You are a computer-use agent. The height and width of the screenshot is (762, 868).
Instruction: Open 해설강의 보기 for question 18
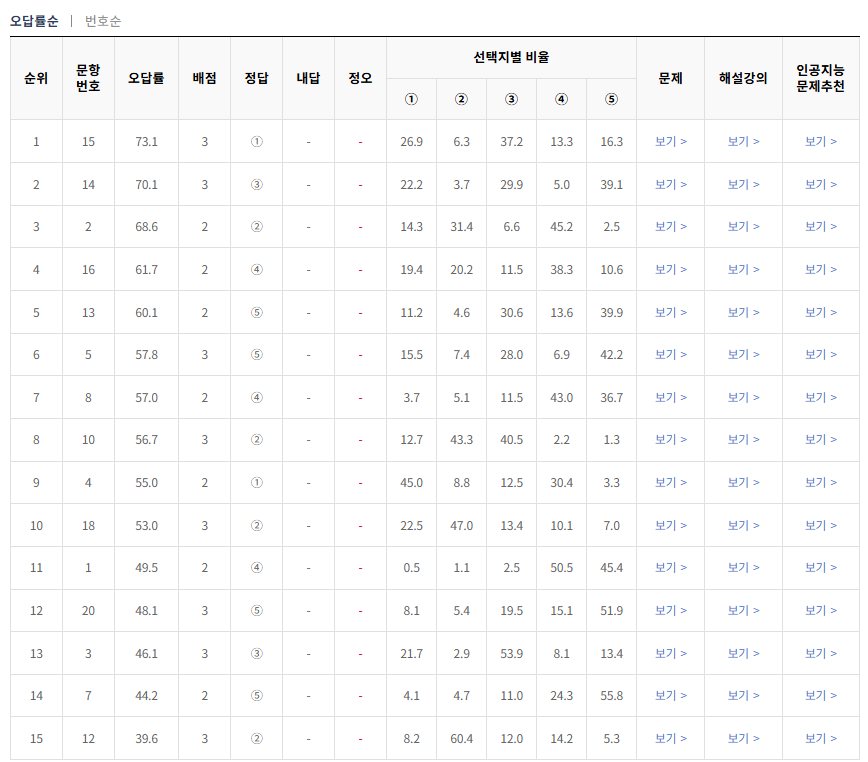[743, 525]
